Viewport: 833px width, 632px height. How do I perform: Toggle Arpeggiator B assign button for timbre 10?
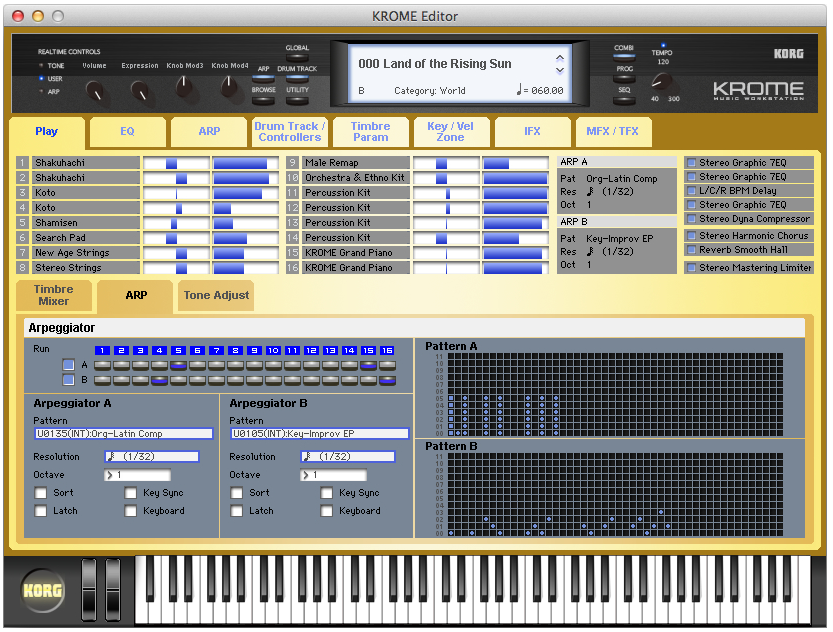[274, 380]
